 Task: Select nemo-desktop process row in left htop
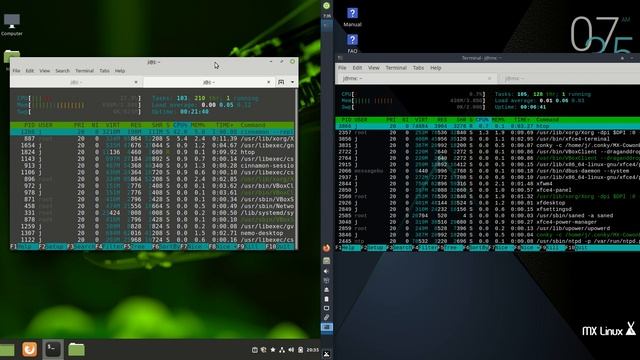click(152, 233)
